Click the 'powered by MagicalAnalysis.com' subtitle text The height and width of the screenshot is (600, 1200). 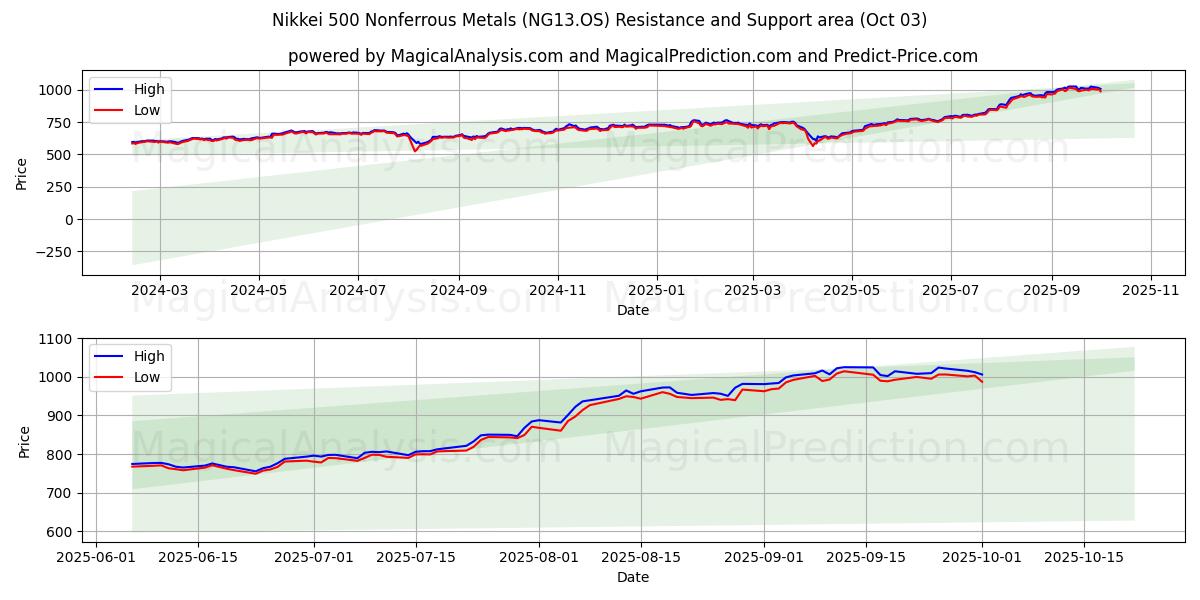coord(632,56)
